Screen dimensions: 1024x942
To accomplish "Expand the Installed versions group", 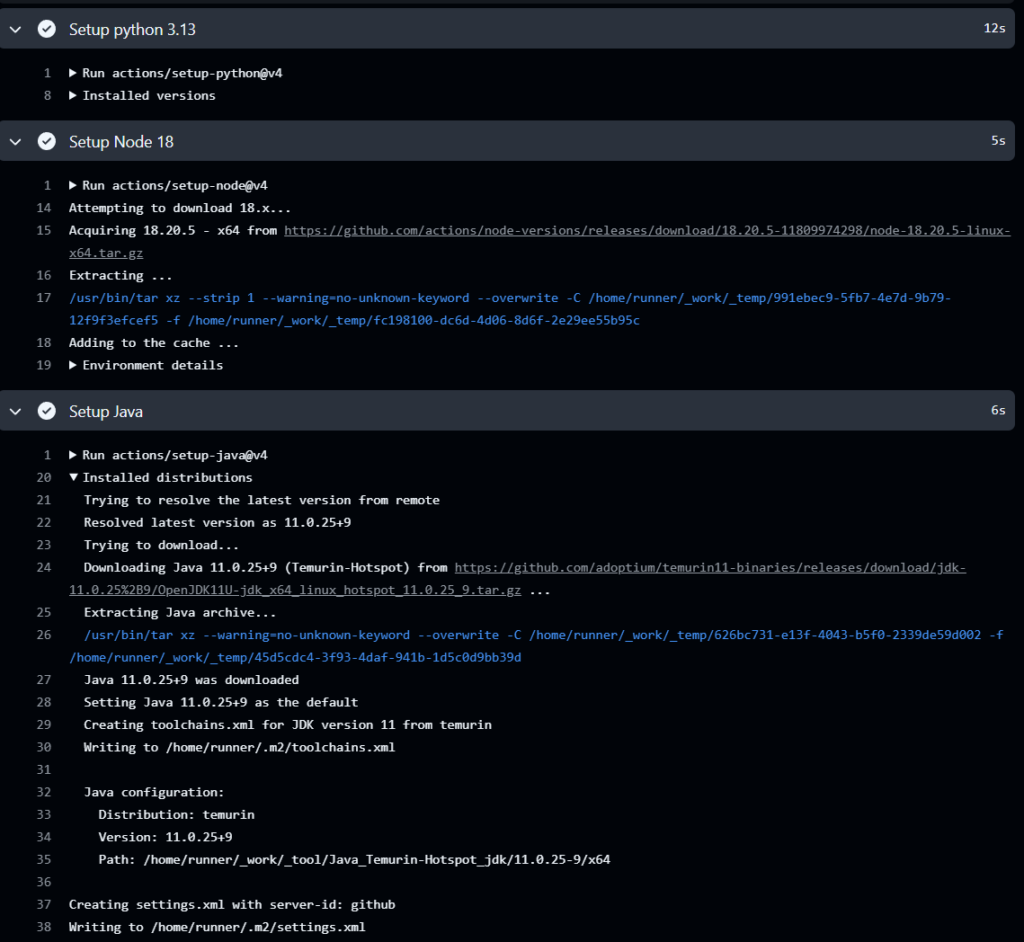I will [142, 95].
